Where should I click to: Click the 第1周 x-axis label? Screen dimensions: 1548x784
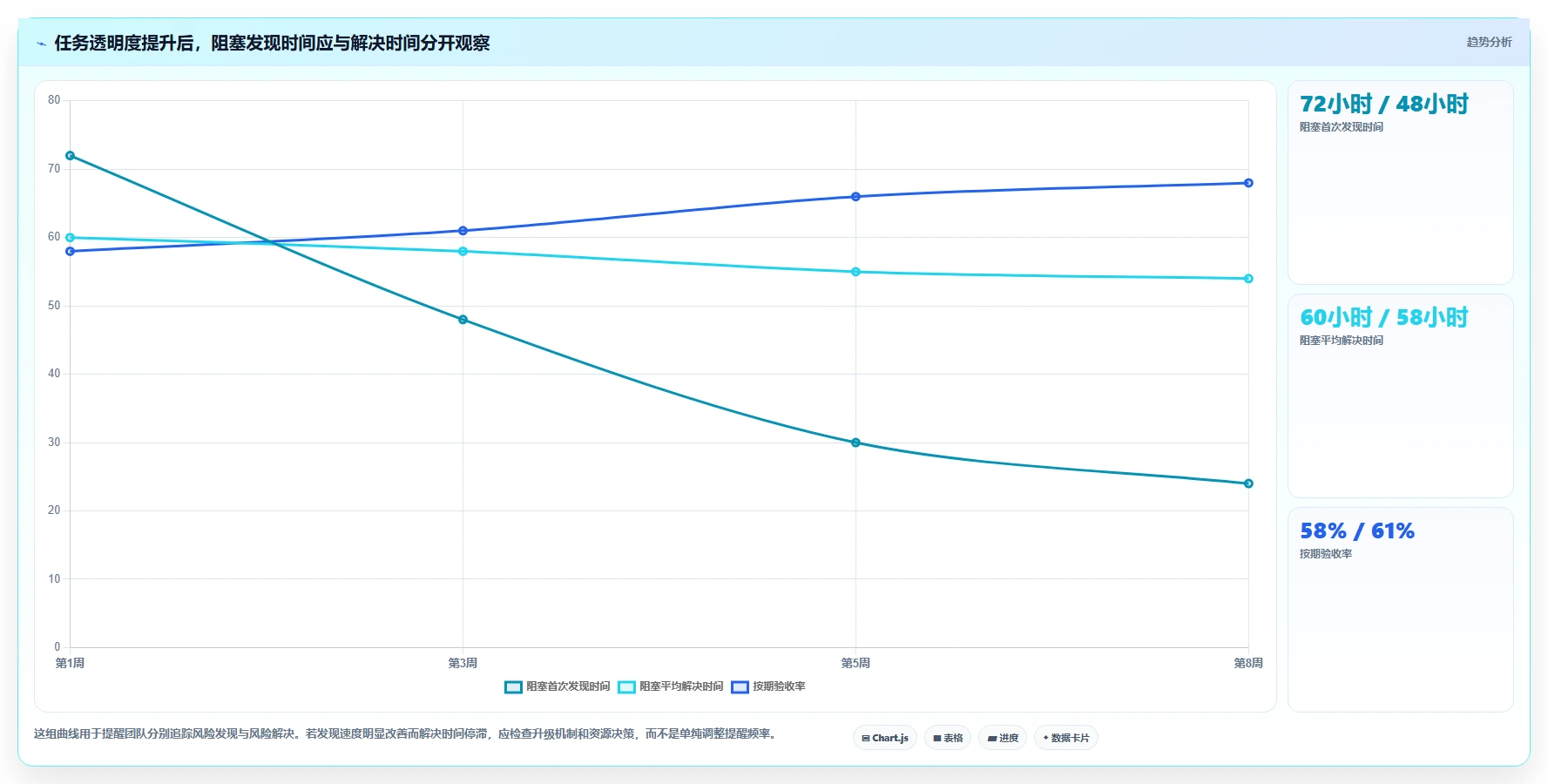(71, 664)
